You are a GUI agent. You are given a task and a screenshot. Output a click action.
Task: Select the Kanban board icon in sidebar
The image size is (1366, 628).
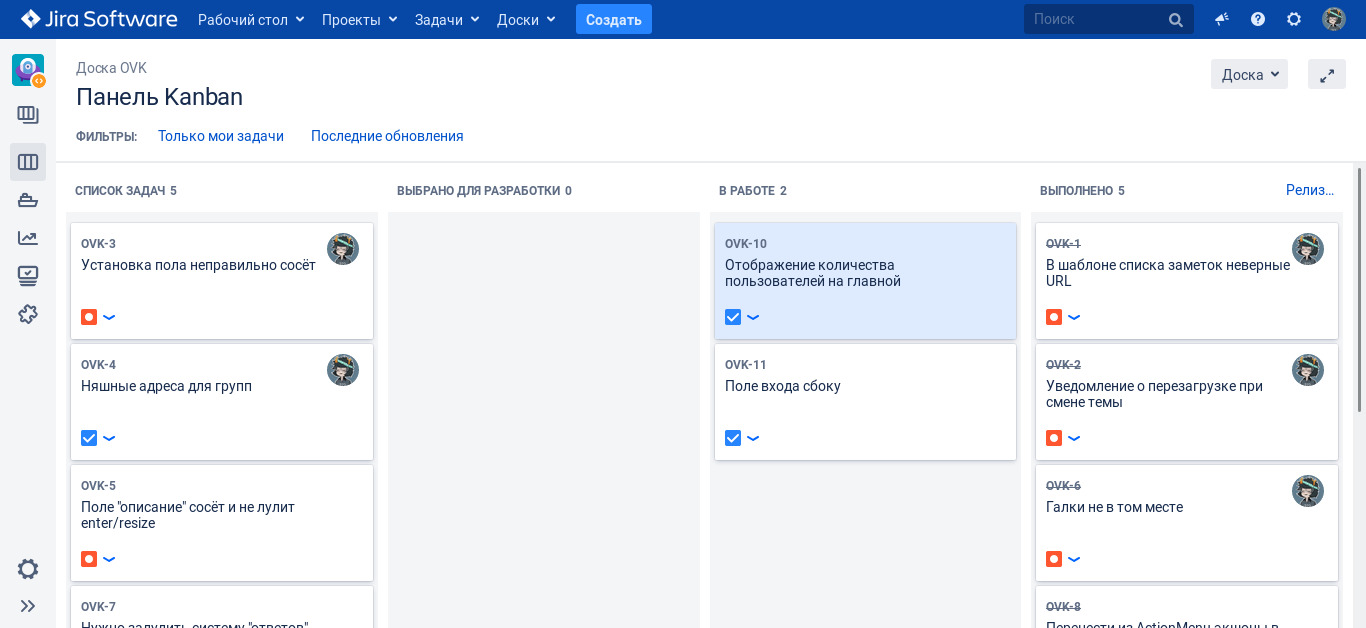(x=28, y=162)
